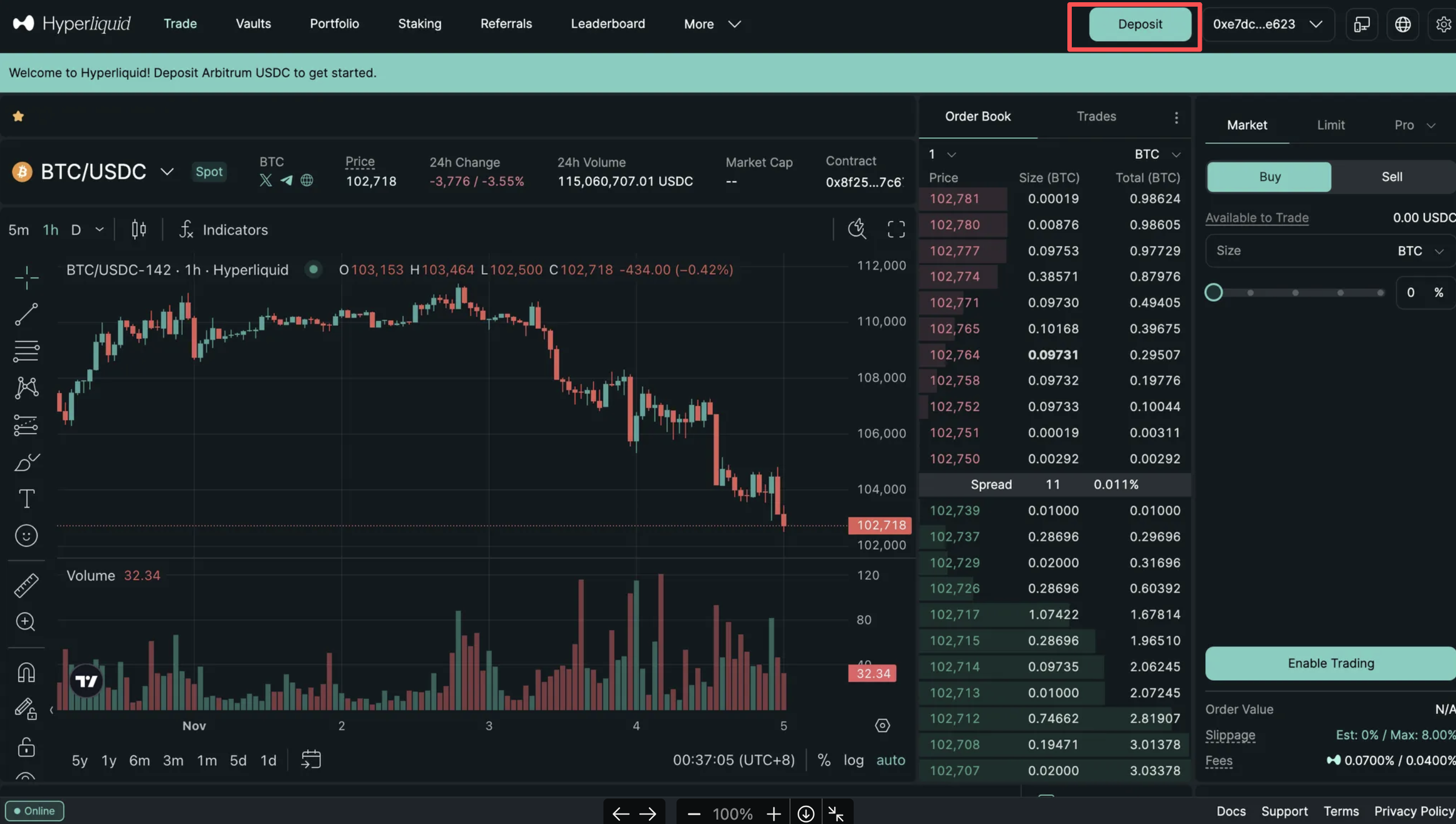This screenshot has width=1456, height=824.
Task: Click the Deposit button
Action: [x=1139, y=24]
